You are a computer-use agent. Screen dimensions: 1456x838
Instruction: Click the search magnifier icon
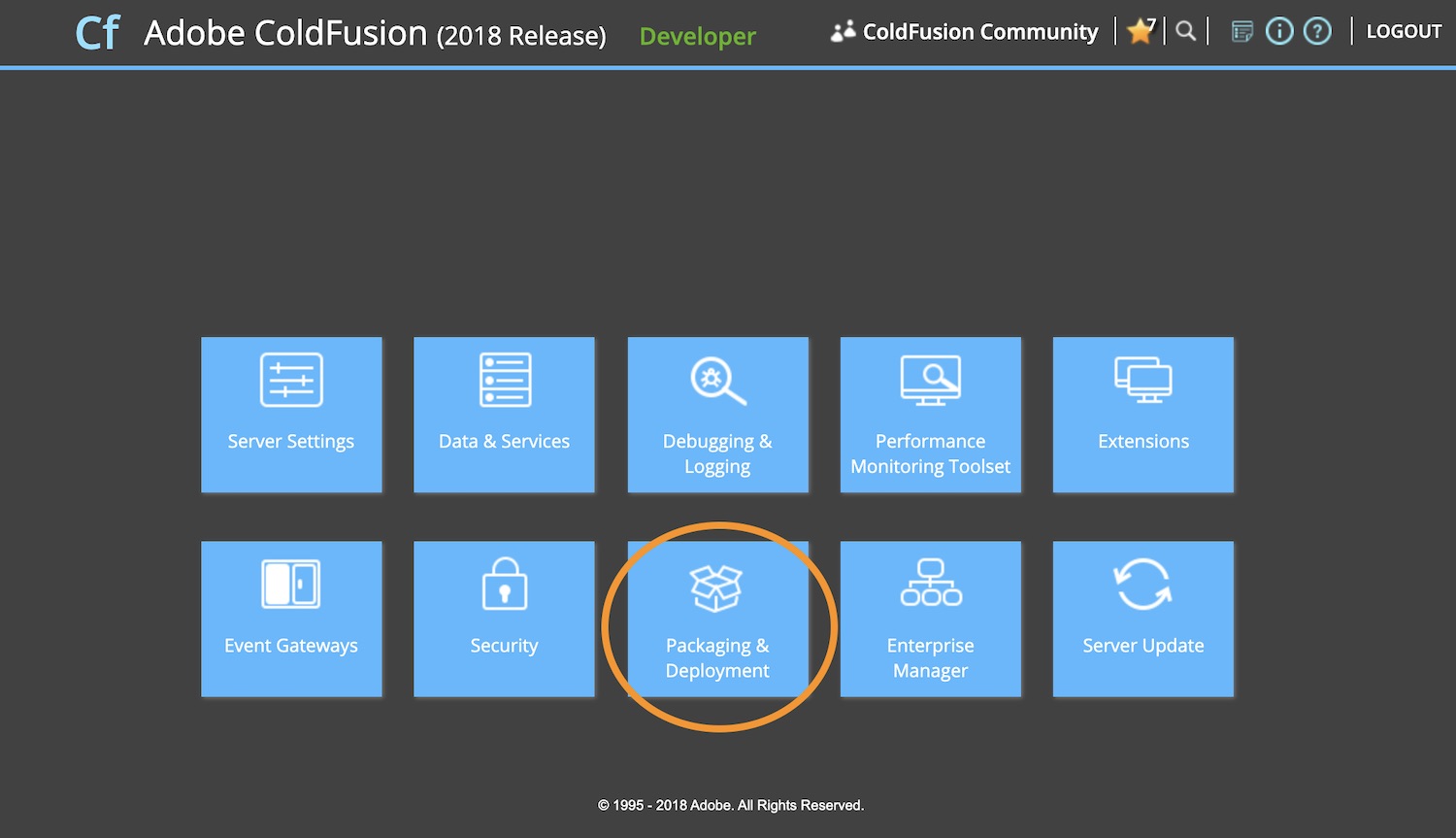1185,31
